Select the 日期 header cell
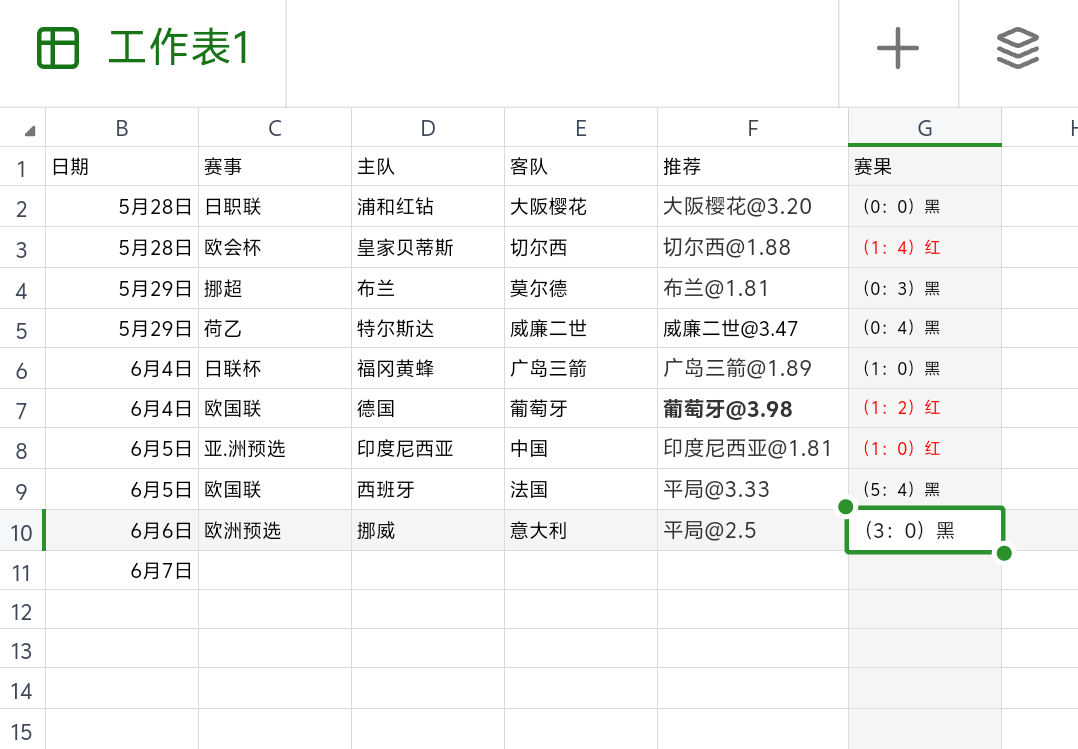Viewport: 1078px width, 749px height. (x=122, y=167)
